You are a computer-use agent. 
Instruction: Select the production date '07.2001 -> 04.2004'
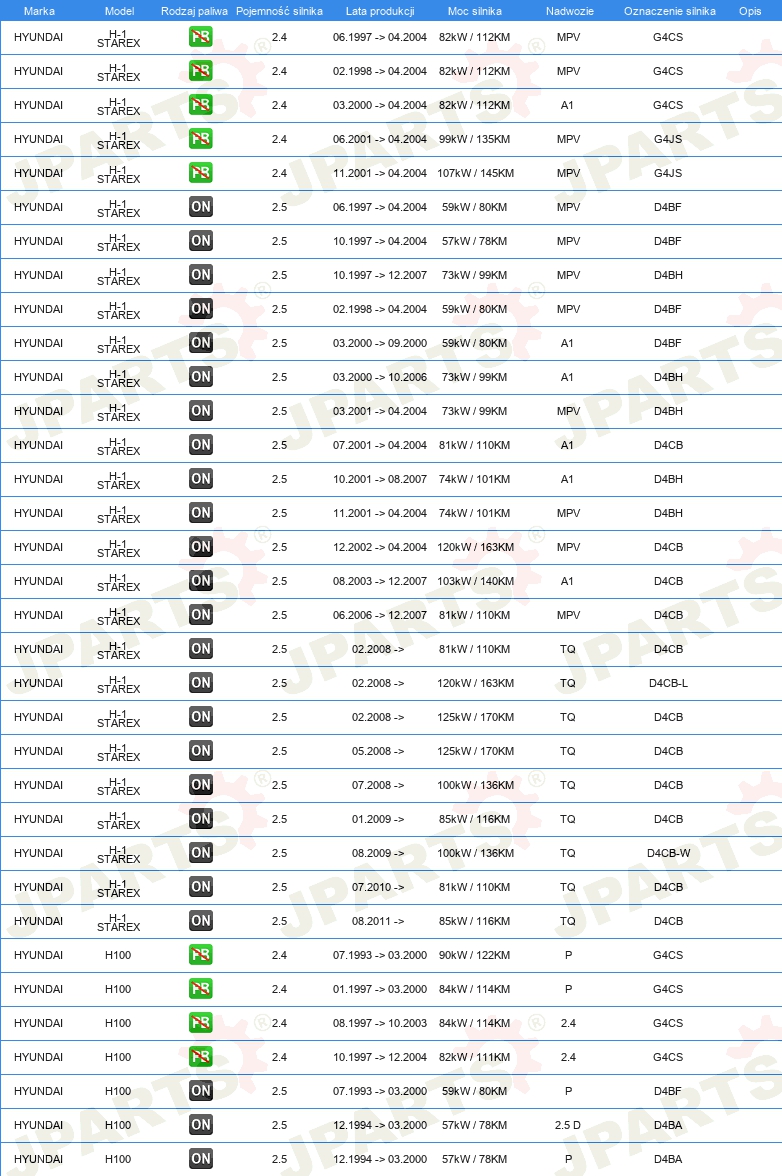click(x=380, y=446)
